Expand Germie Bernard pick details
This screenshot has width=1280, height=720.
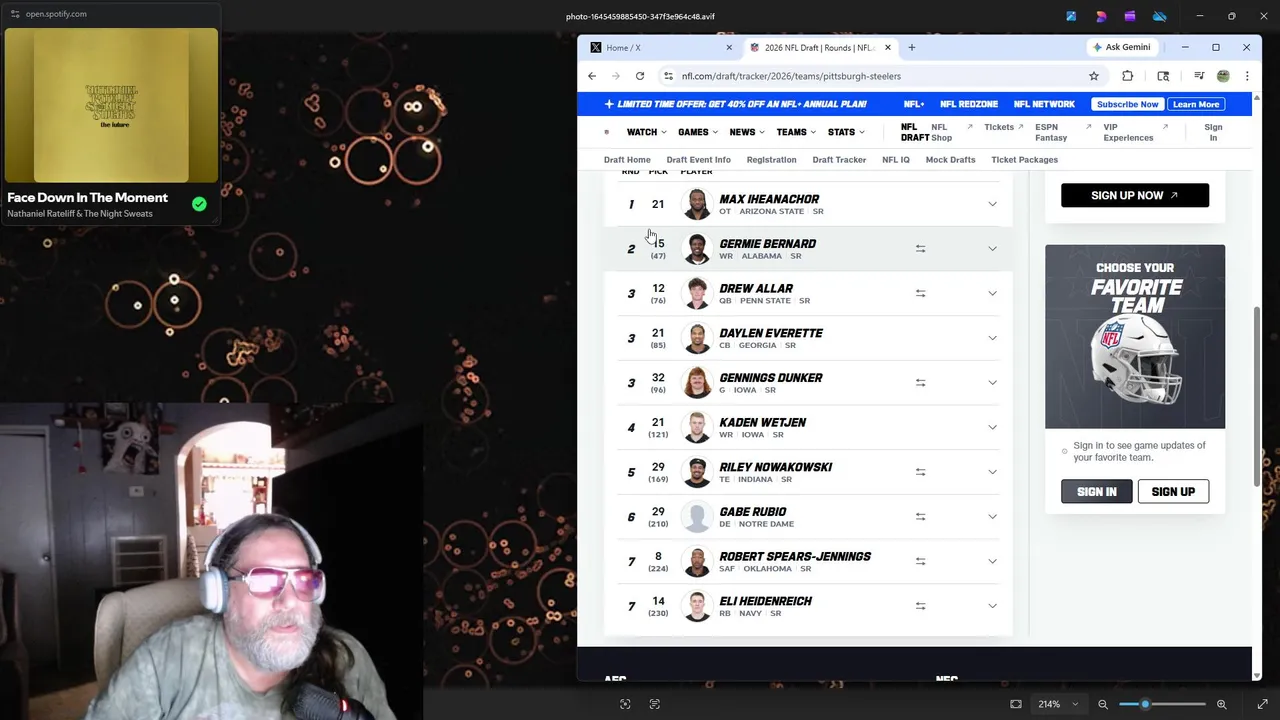point(992,249)
